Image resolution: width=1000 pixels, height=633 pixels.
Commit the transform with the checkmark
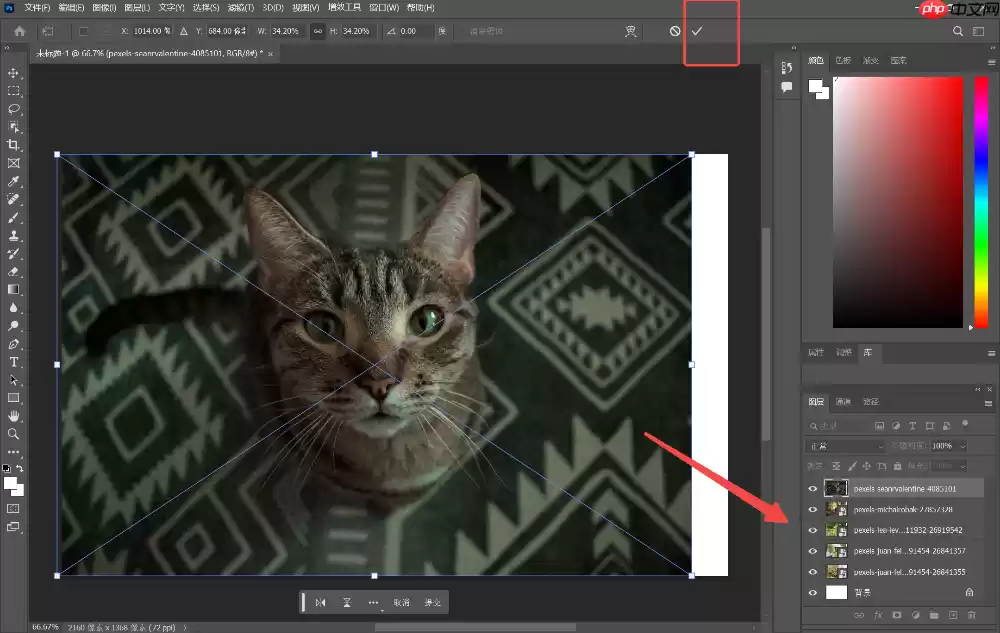(x=699, y=30)
